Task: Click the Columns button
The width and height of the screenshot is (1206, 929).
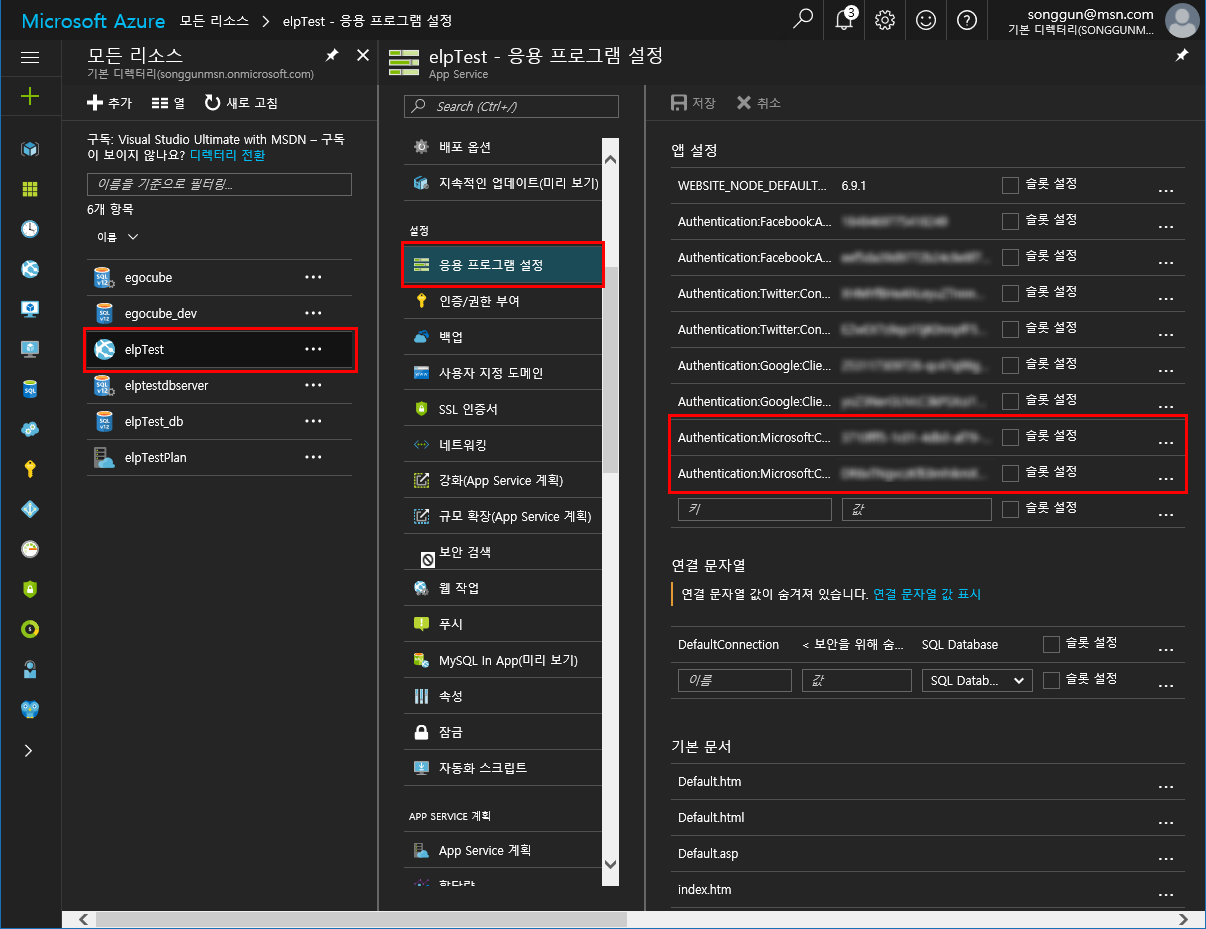Action: click(168, 103)
